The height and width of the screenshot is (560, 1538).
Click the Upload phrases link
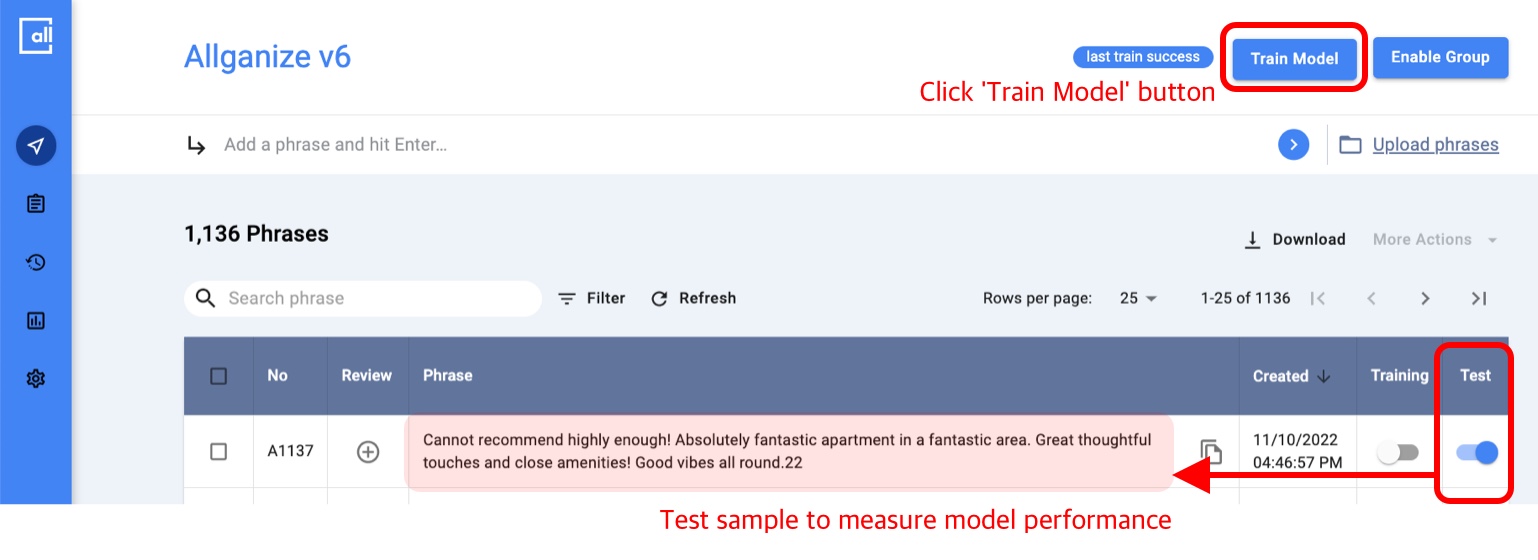(1435, 145)
